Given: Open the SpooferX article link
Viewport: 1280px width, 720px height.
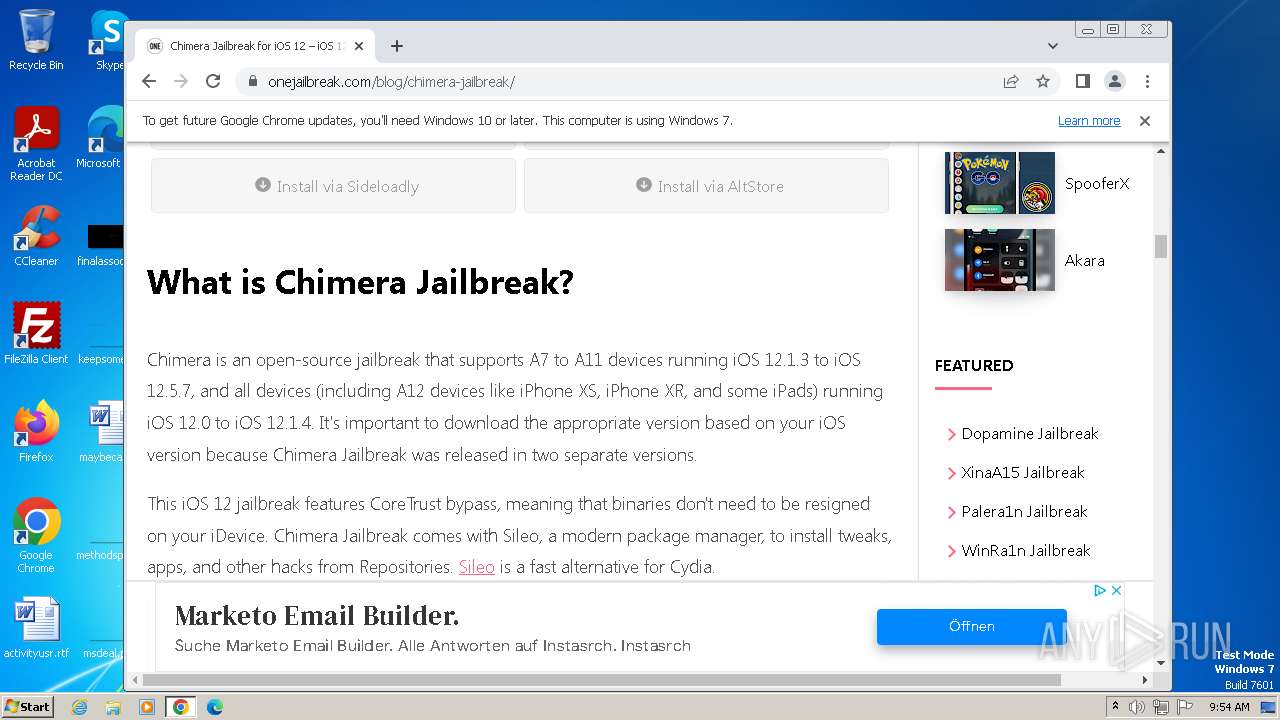Looking at the screenshot, I should [1097, 184].
